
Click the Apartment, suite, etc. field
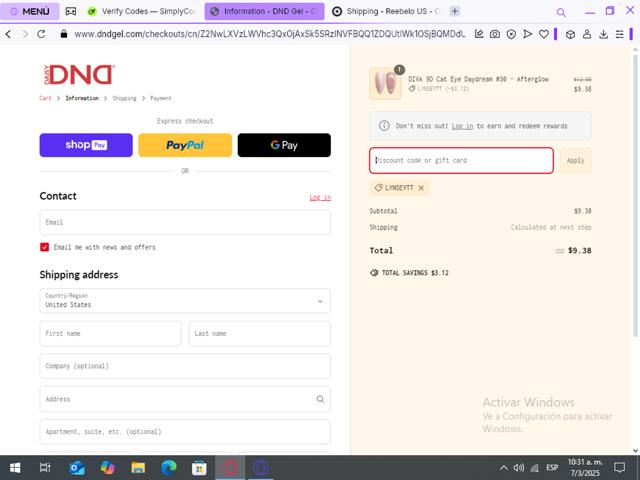point(185,431)
